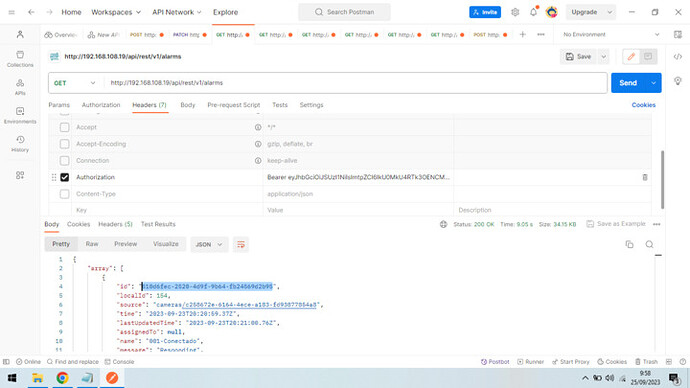Click the network globe icon near status
This screenshot has width=690, height=388.
(443, 224)
